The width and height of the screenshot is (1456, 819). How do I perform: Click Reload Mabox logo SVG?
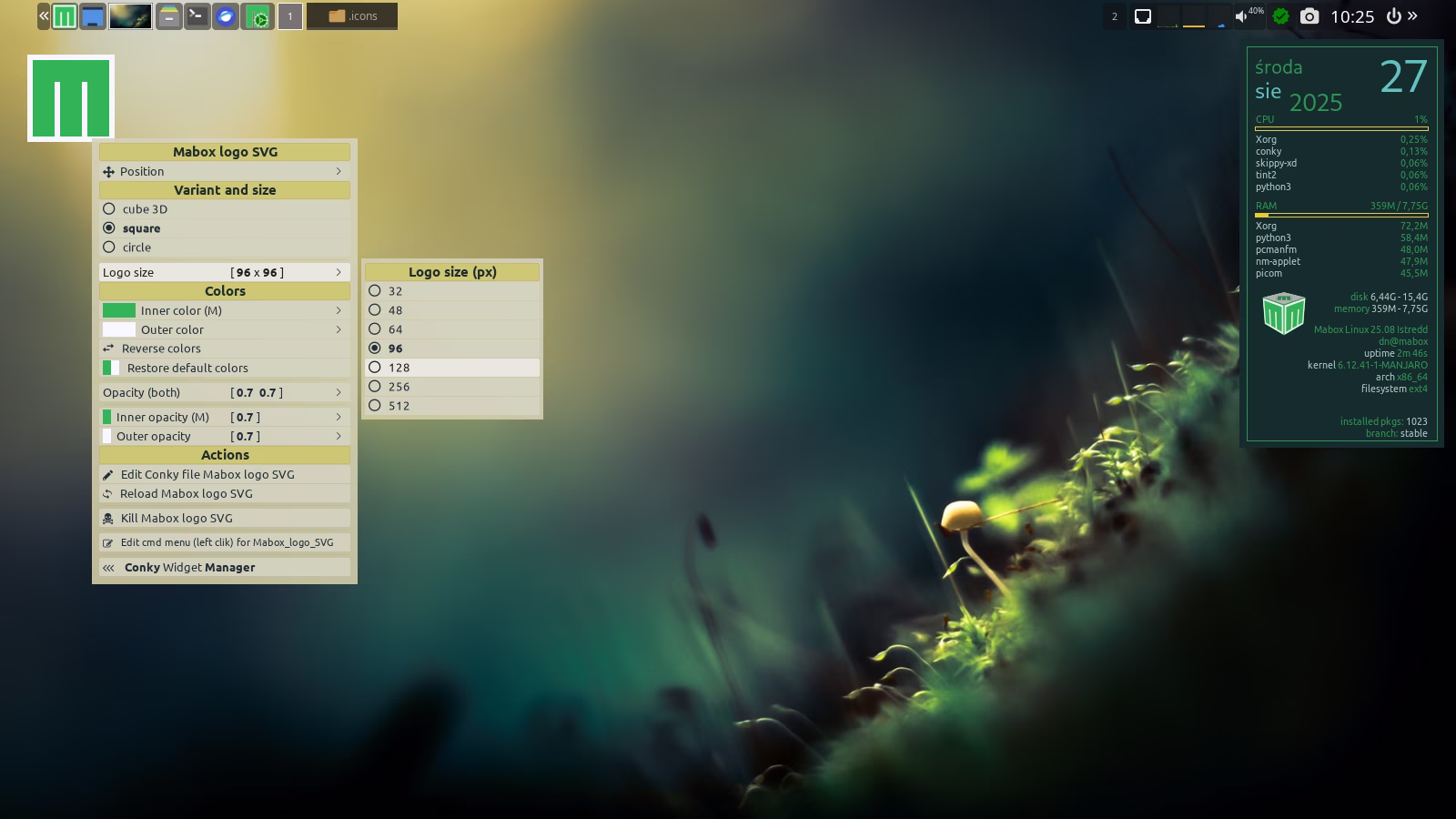point(187,494)
